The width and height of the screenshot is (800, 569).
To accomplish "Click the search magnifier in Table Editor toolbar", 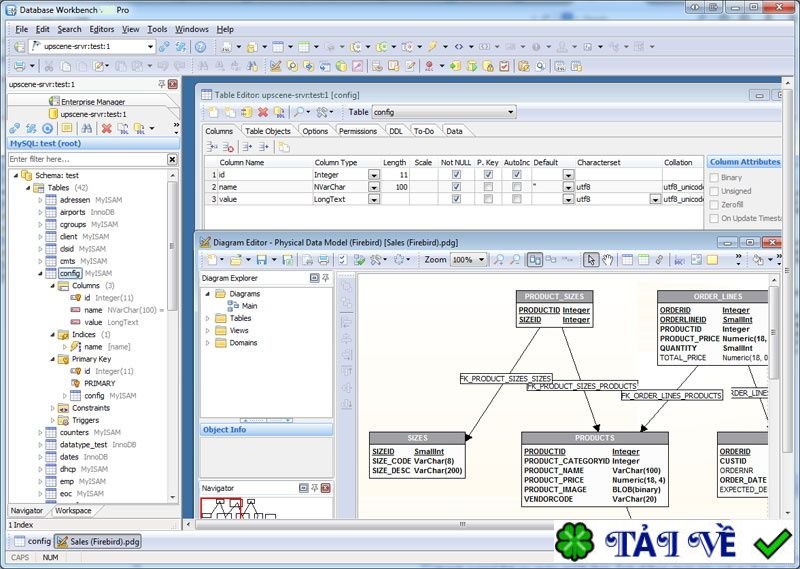I will coord(299,112).
